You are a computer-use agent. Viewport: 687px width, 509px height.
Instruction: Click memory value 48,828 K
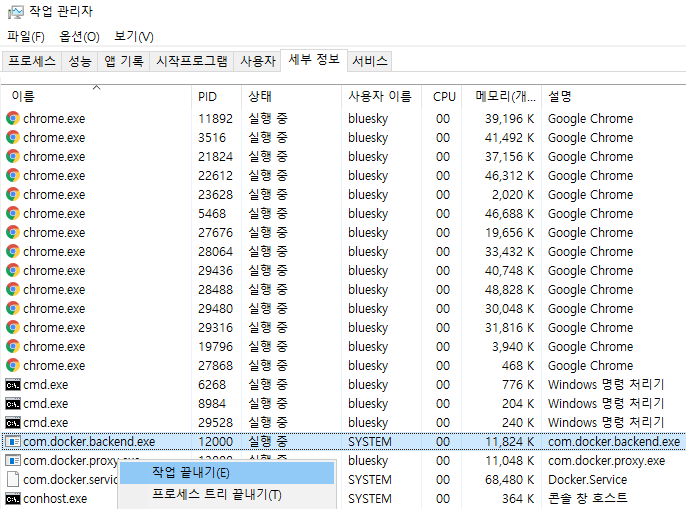point(510,290)
